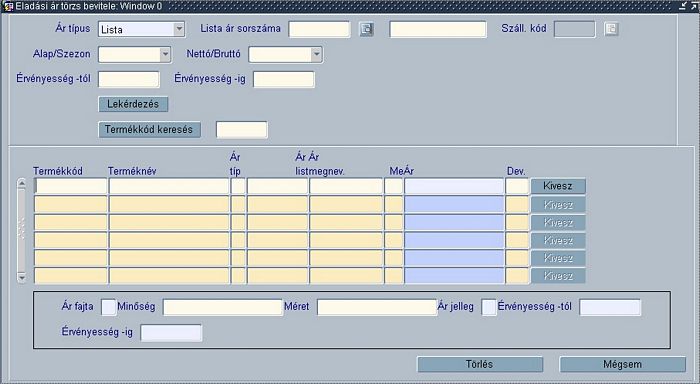Click the input next to Termékkód keresés
700x384 pixels.
[x=242, y=130]
